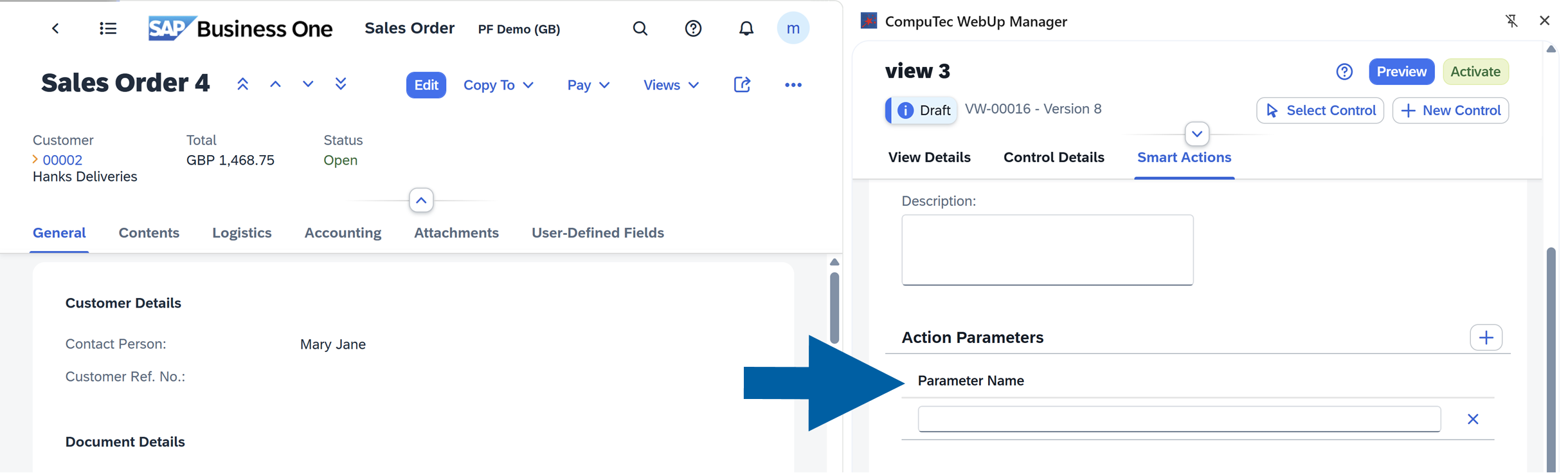This screenshot has height=473, width=1568.
Task: Click the Edit button
Action: [426, 85]
